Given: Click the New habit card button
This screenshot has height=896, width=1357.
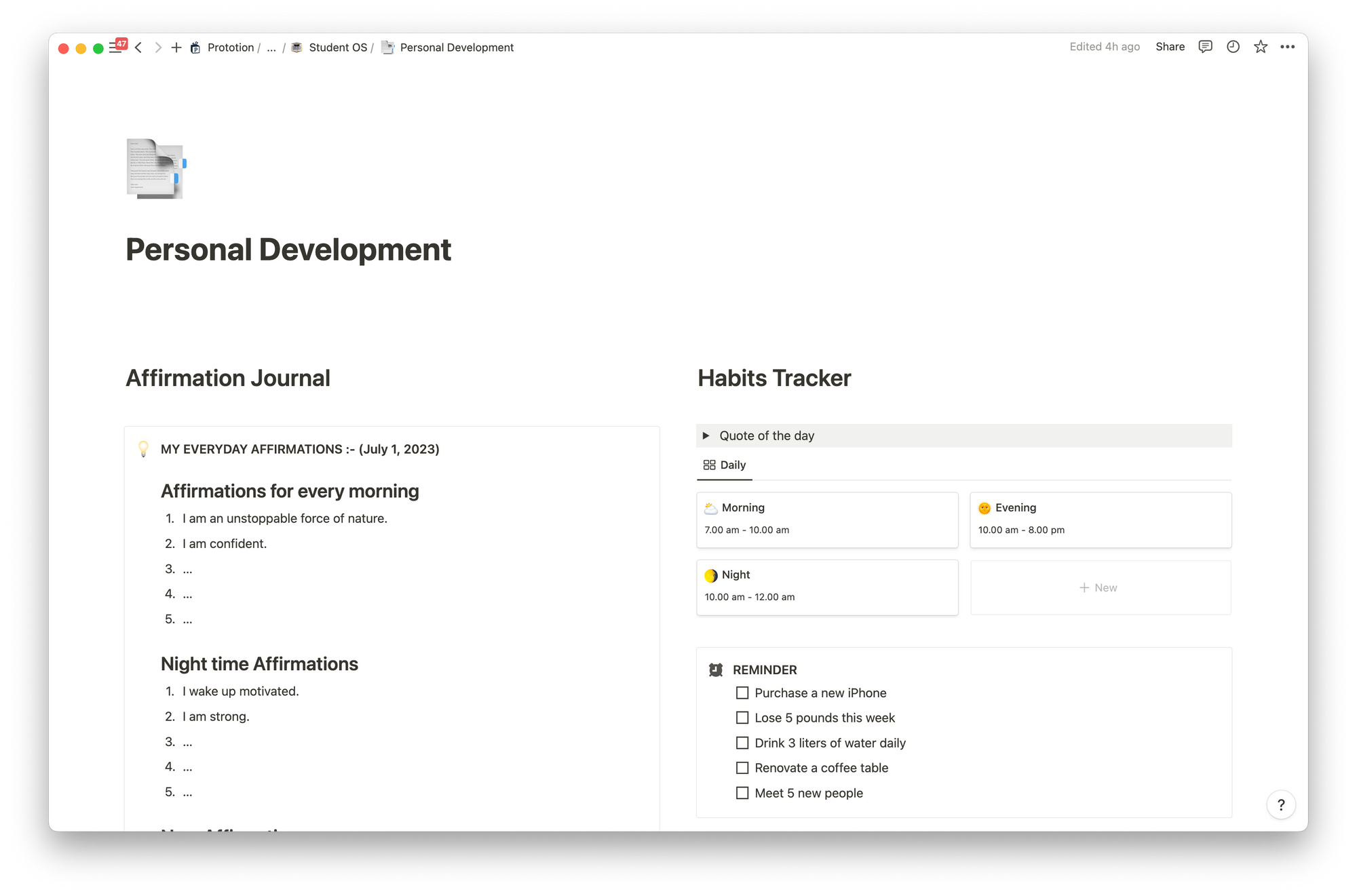Looking at the screenshot, I should coord(1098,588).
